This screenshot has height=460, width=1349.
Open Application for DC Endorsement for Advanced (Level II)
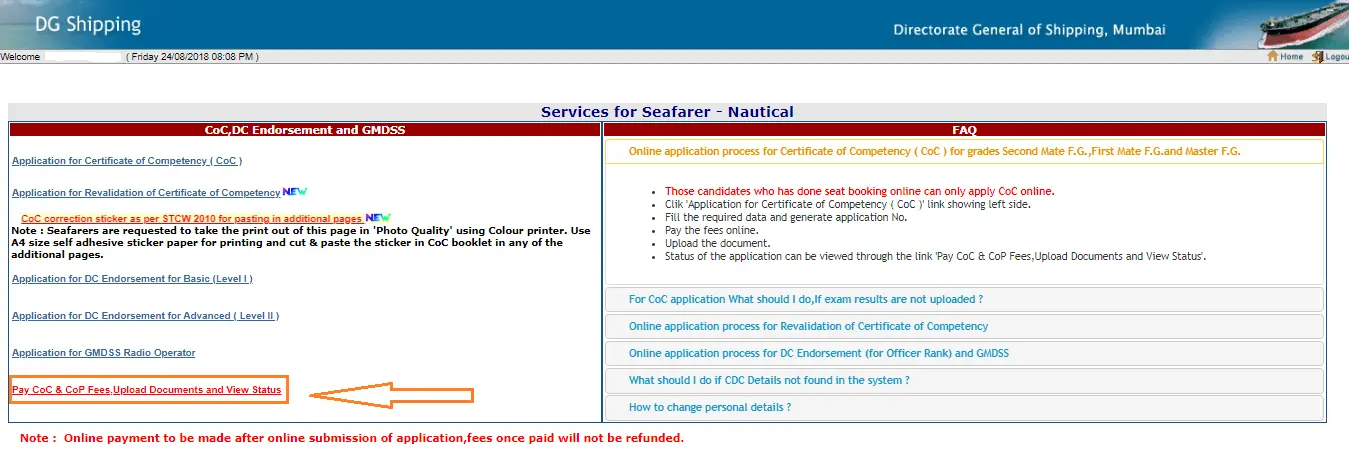click(145, 316)
